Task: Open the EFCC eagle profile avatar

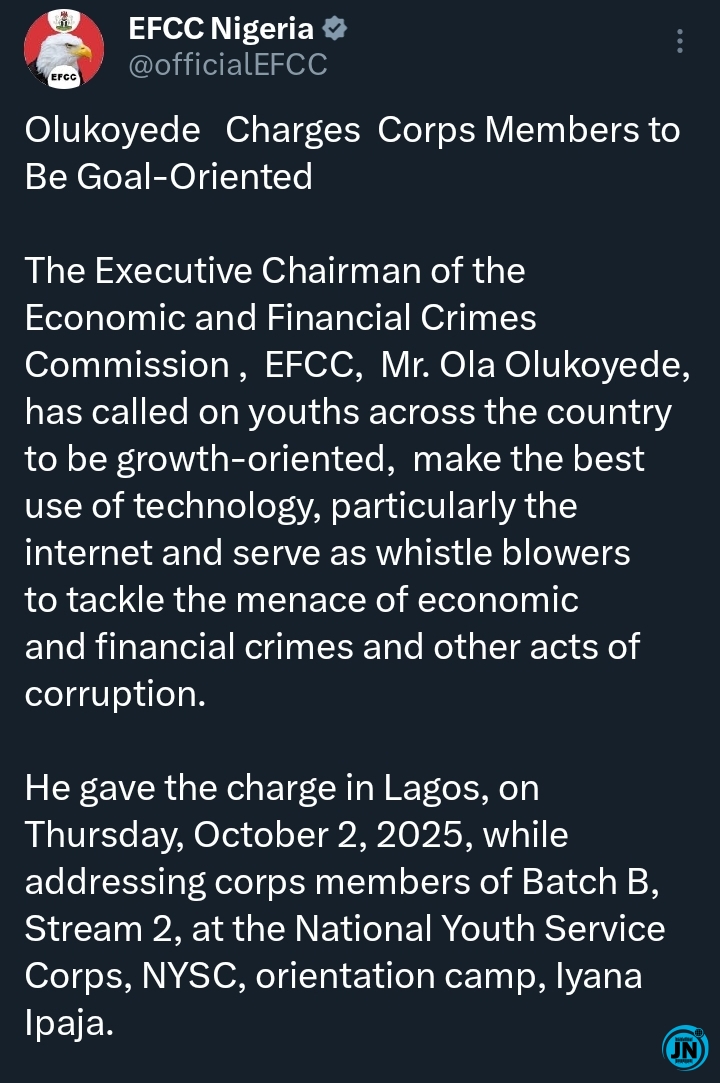Action: click(64, 49)
